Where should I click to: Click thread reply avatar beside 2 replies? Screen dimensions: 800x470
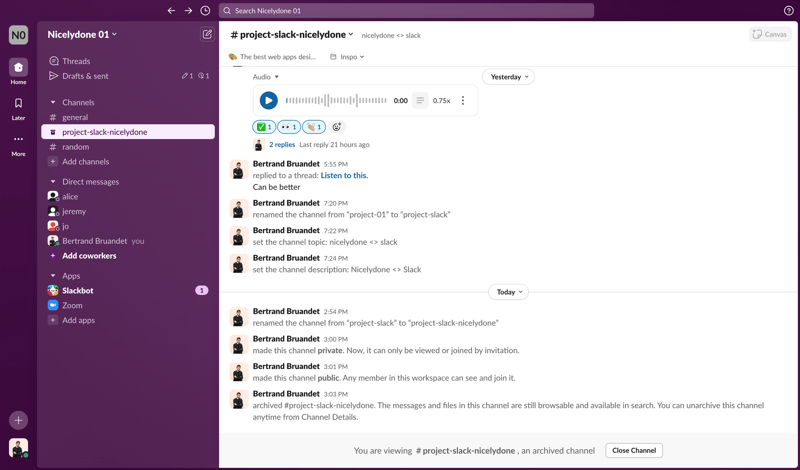(259, 145)
